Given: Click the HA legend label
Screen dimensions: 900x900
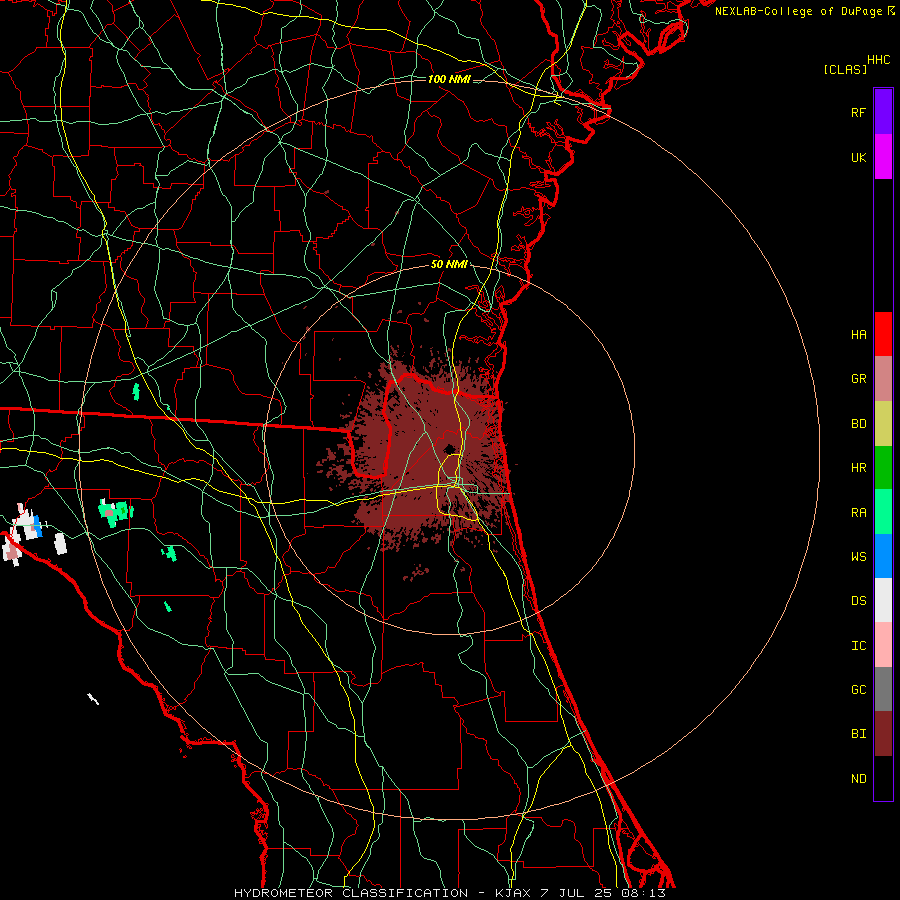Looking at the screenshot, I should tap(858, 335).
